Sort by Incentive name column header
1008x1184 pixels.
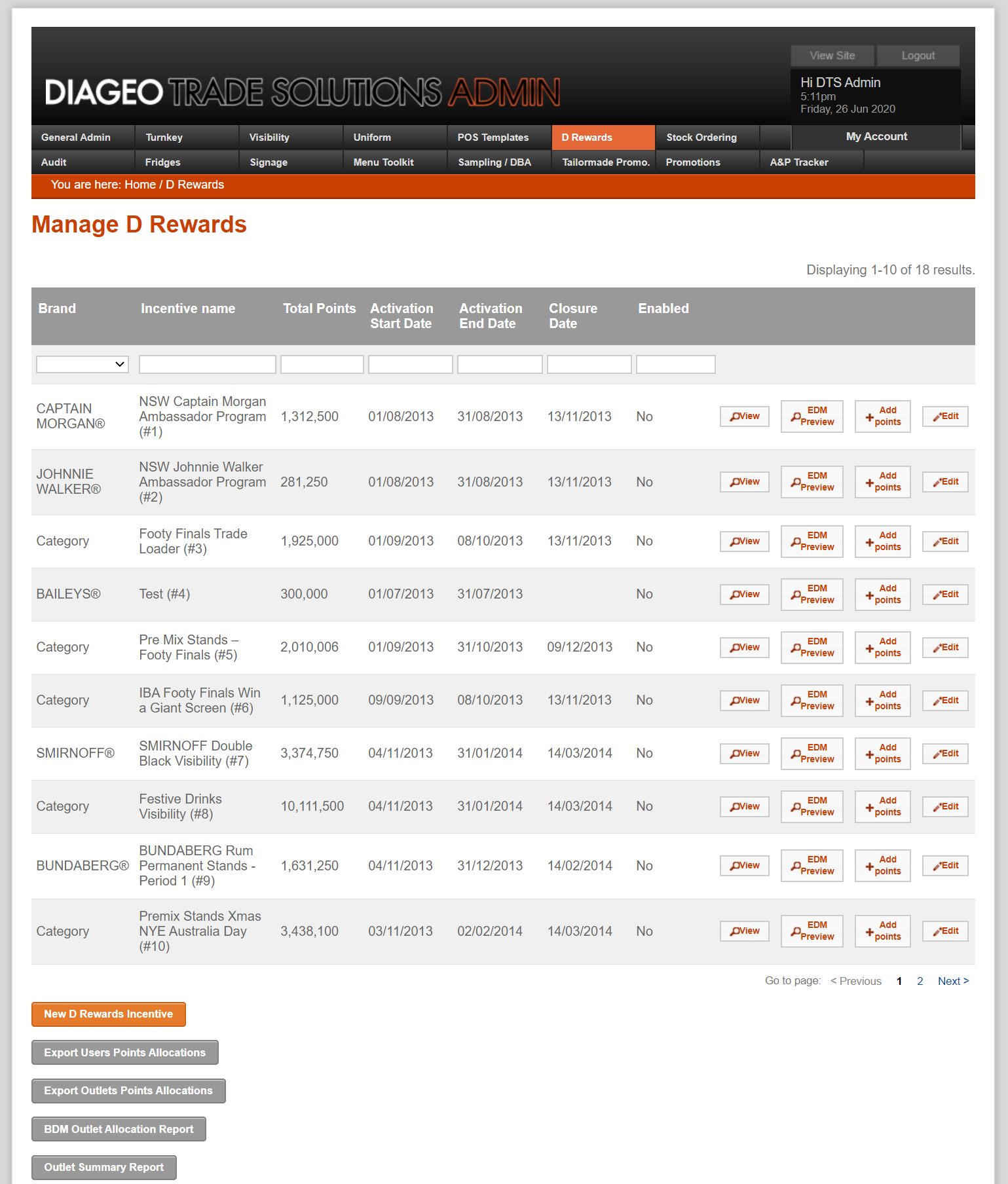(x=188, y=308)
